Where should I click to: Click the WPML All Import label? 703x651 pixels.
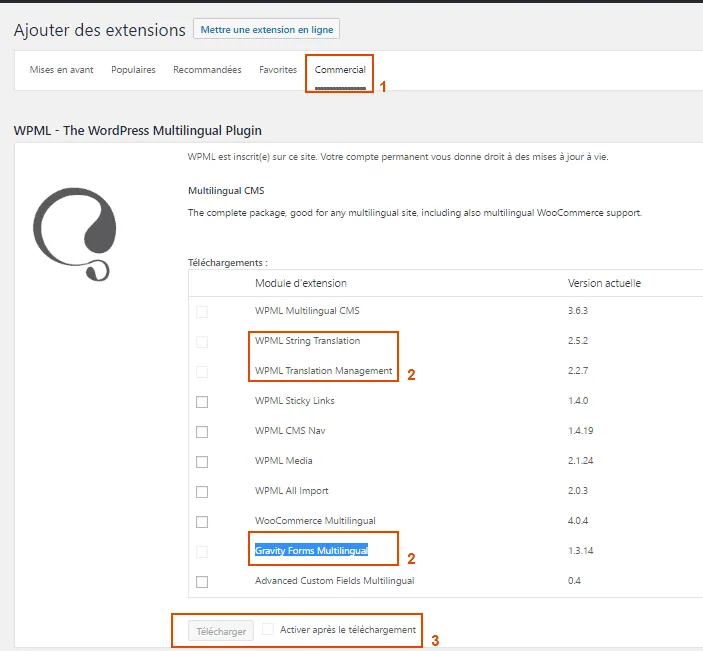291,490
